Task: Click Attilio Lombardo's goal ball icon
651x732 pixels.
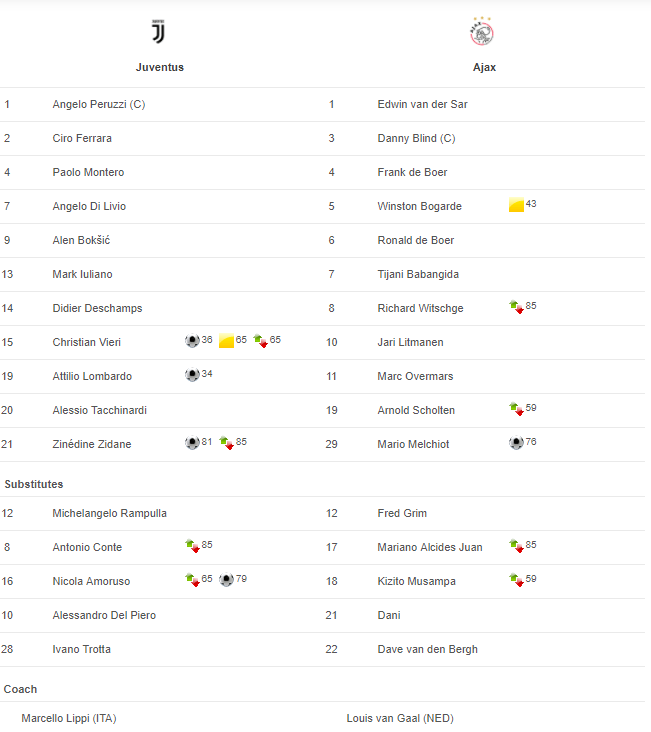Action: point(192,375)
